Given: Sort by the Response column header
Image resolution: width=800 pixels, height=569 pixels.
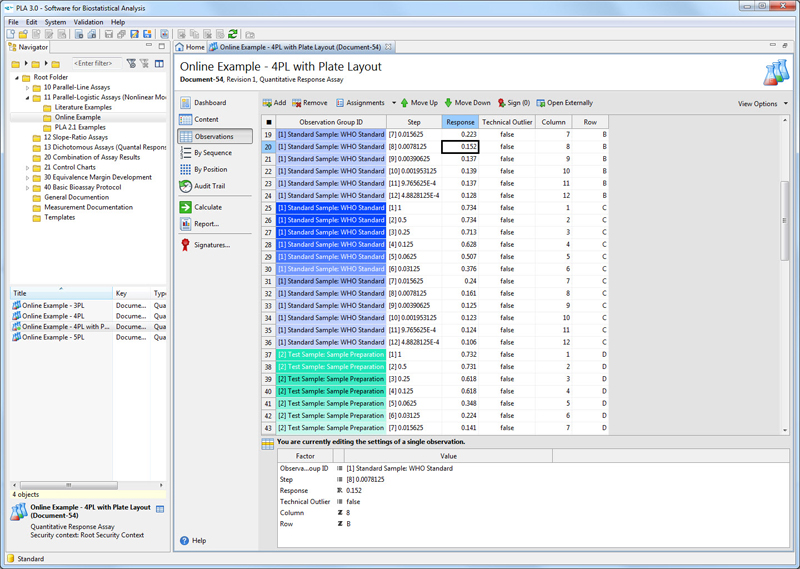Looking at the screenshot, I should click(x=460, y=122).
